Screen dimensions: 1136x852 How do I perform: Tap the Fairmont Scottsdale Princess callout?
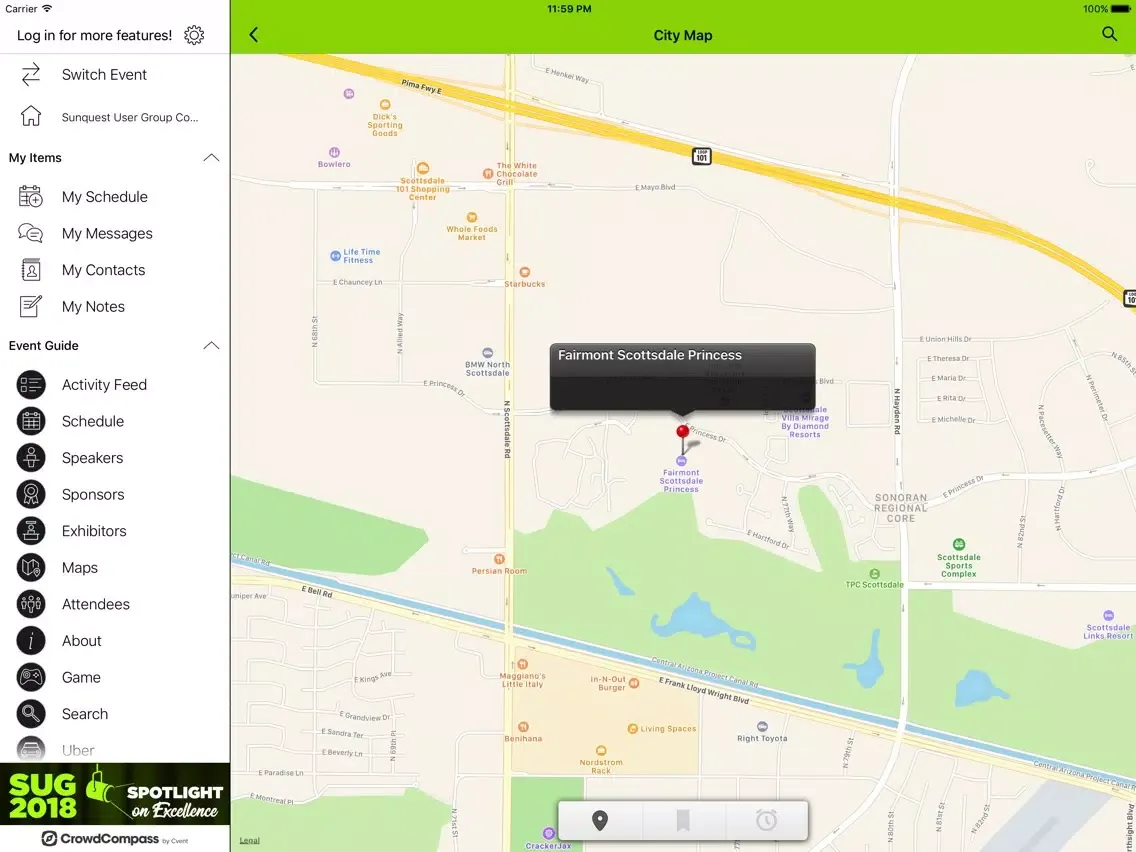coord(682,377)
